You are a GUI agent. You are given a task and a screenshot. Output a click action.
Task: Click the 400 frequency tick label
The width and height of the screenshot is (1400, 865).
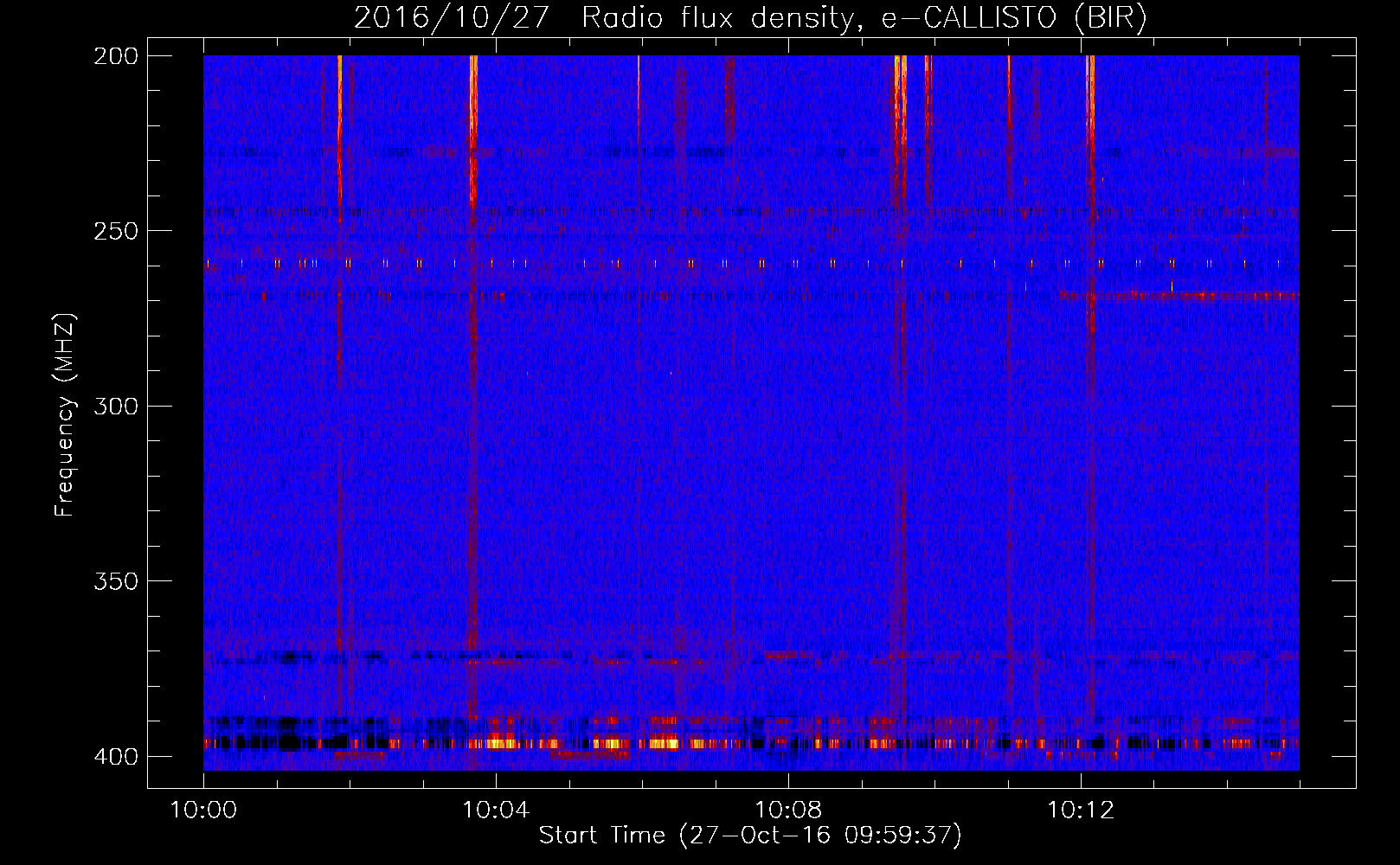[115, 756]
